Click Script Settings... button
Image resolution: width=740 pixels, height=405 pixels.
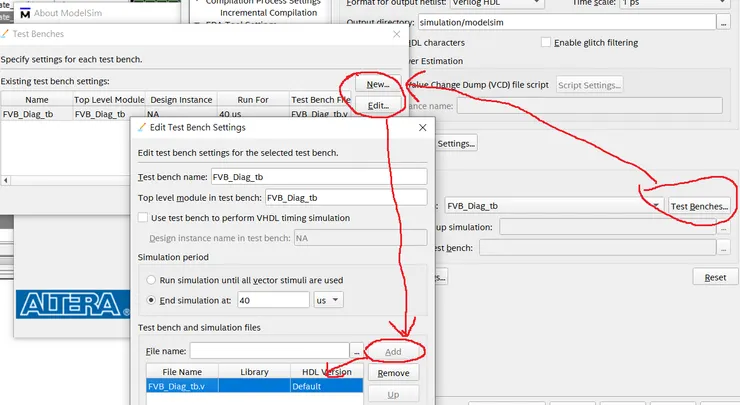[x=589, y=85]
